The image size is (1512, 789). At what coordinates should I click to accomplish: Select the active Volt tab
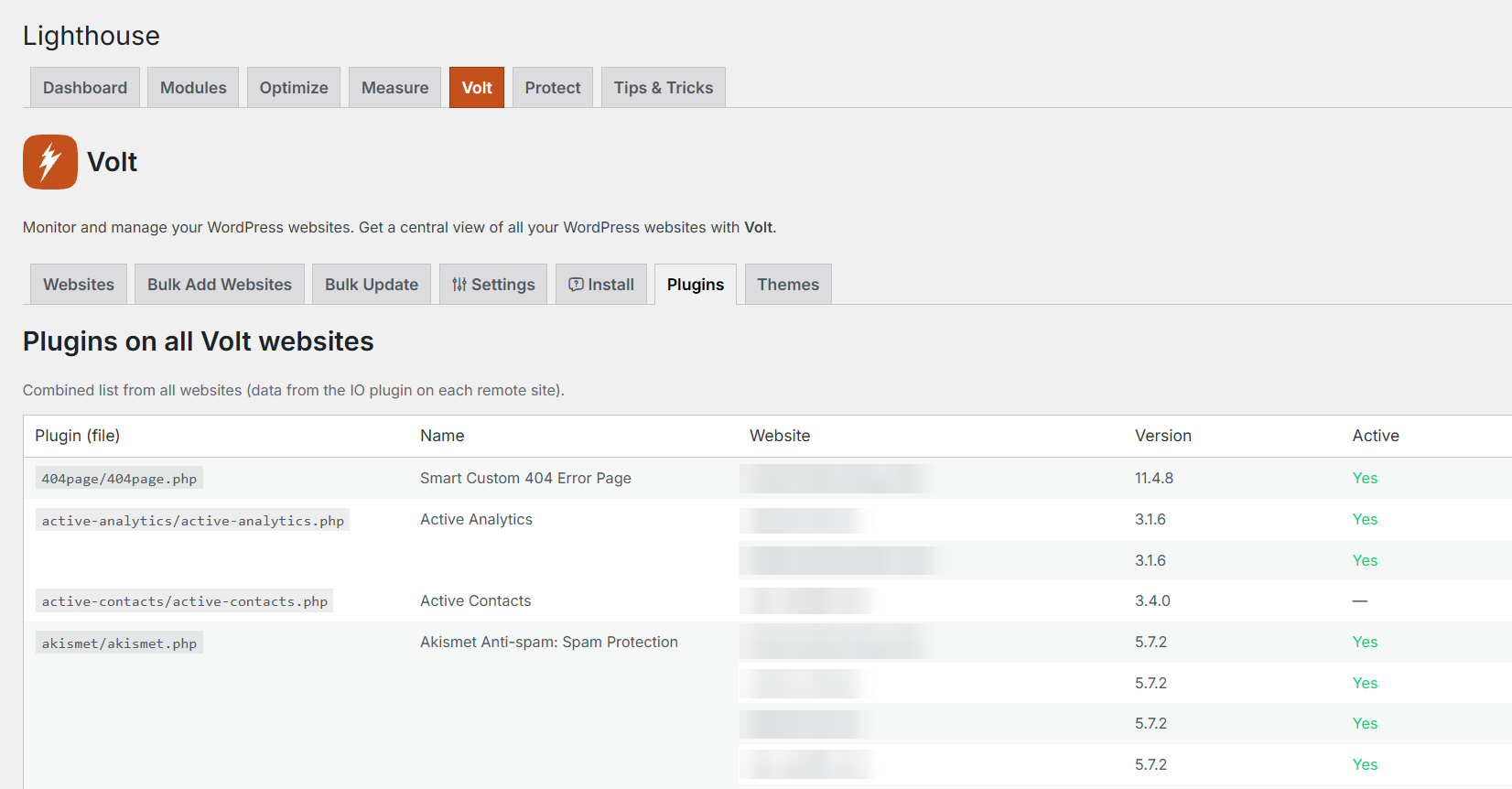point(477,88)
